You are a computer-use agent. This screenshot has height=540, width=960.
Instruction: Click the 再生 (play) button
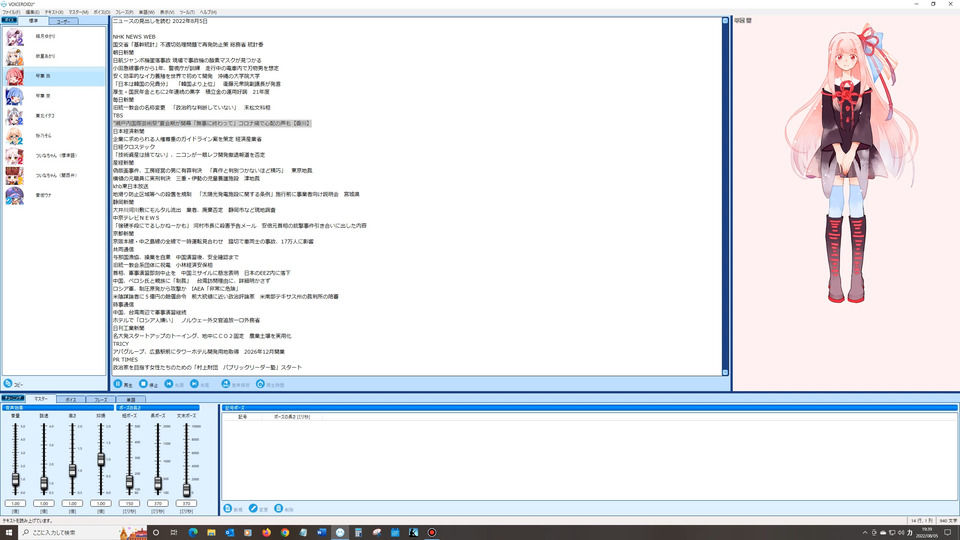tap(123, 384)
